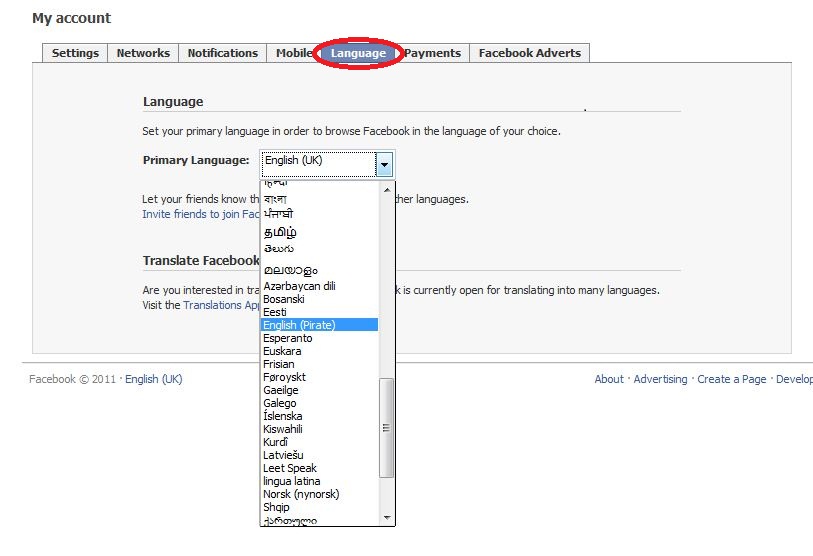Image resolution: width=813 pixels, height=556 pixels.
Task: Click the Primary Language combo box field
Action: (327, 165)
